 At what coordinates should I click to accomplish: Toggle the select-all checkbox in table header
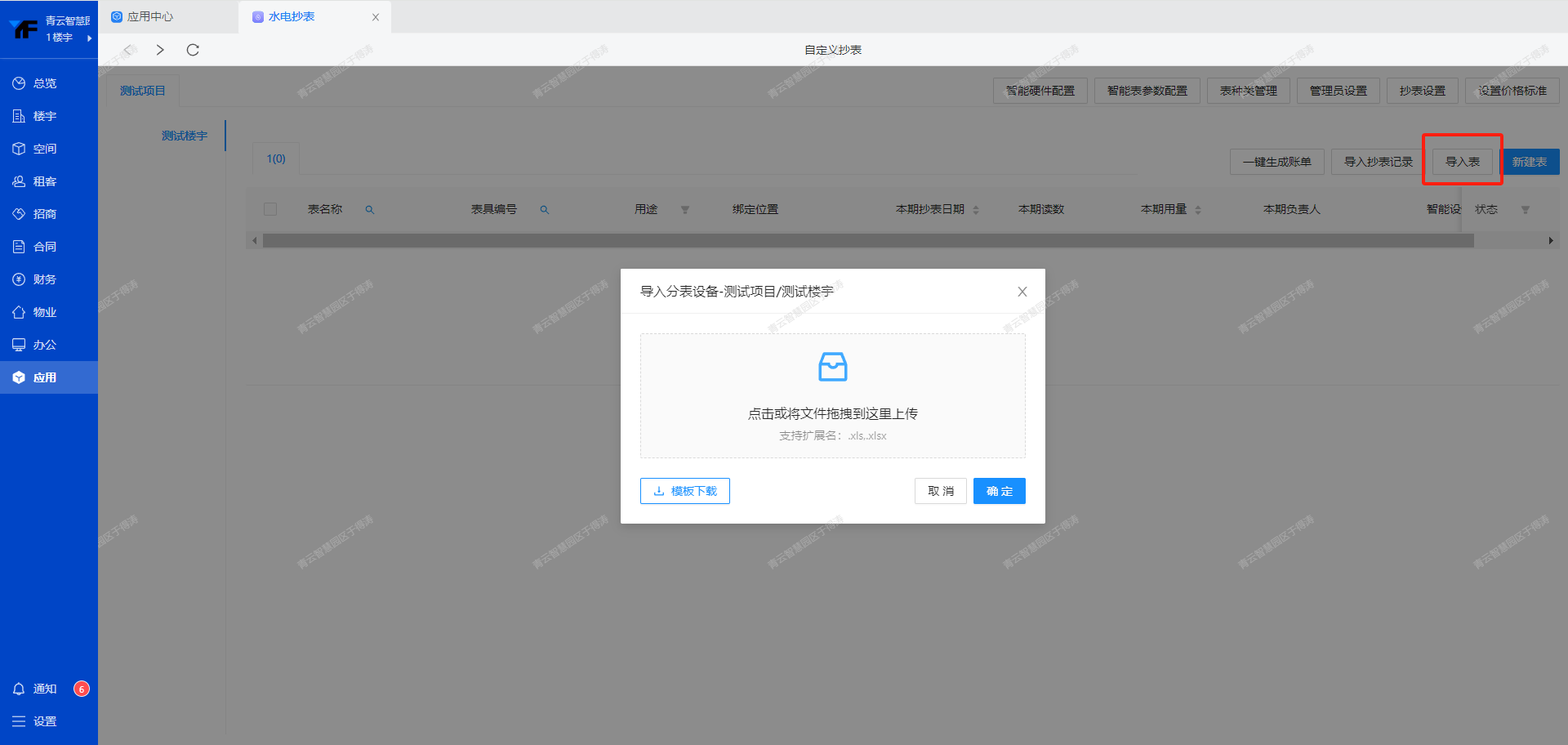(x=270, y=209)
